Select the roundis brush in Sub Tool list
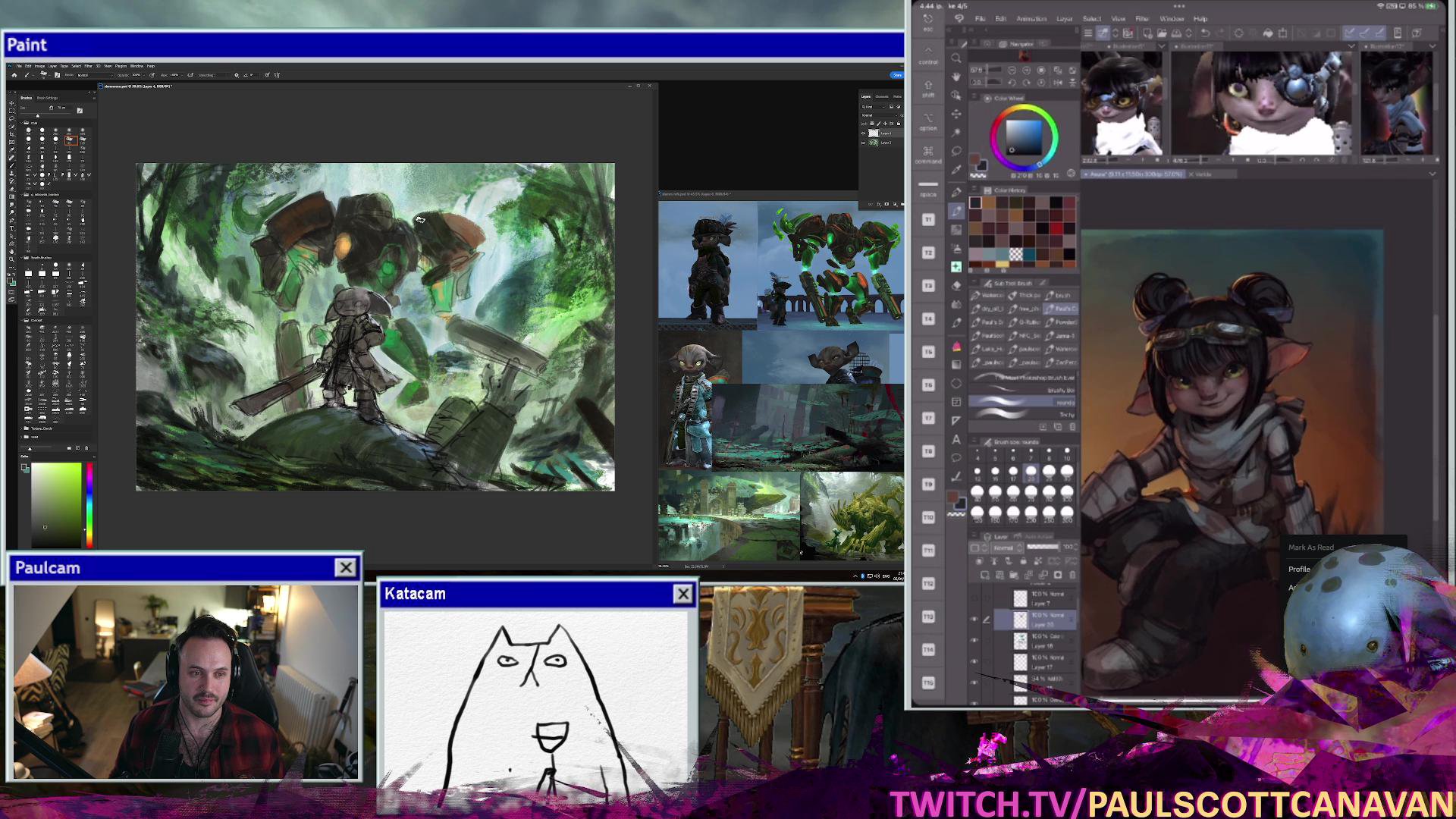Image resolution: width=1456 pixels, height=819 pixels. [1021, 402]
